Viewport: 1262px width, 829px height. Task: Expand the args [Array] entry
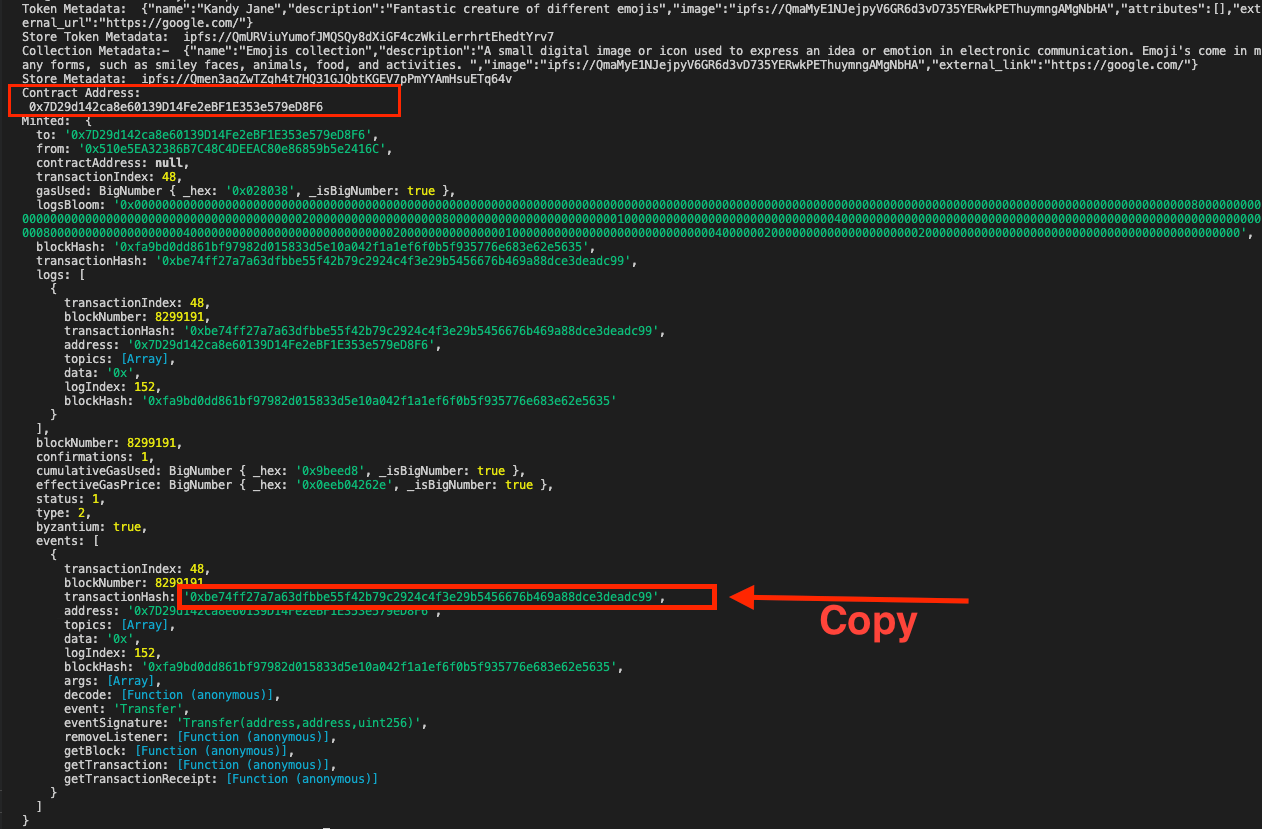coord(143,680)
